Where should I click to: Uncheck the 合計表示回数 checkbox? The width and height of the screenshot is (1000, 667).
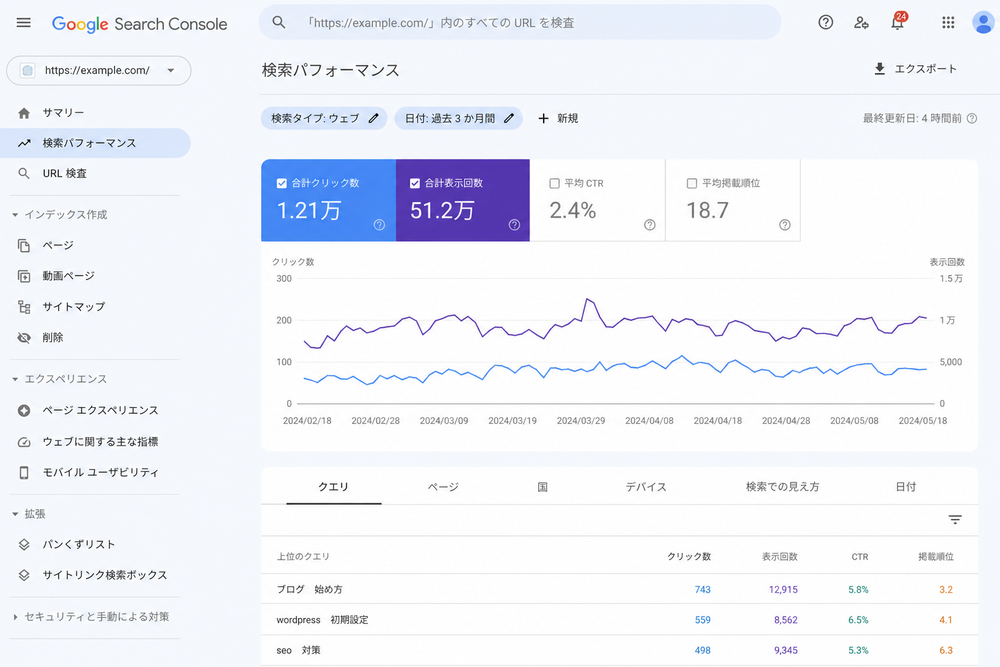click(x=415, y=184)
